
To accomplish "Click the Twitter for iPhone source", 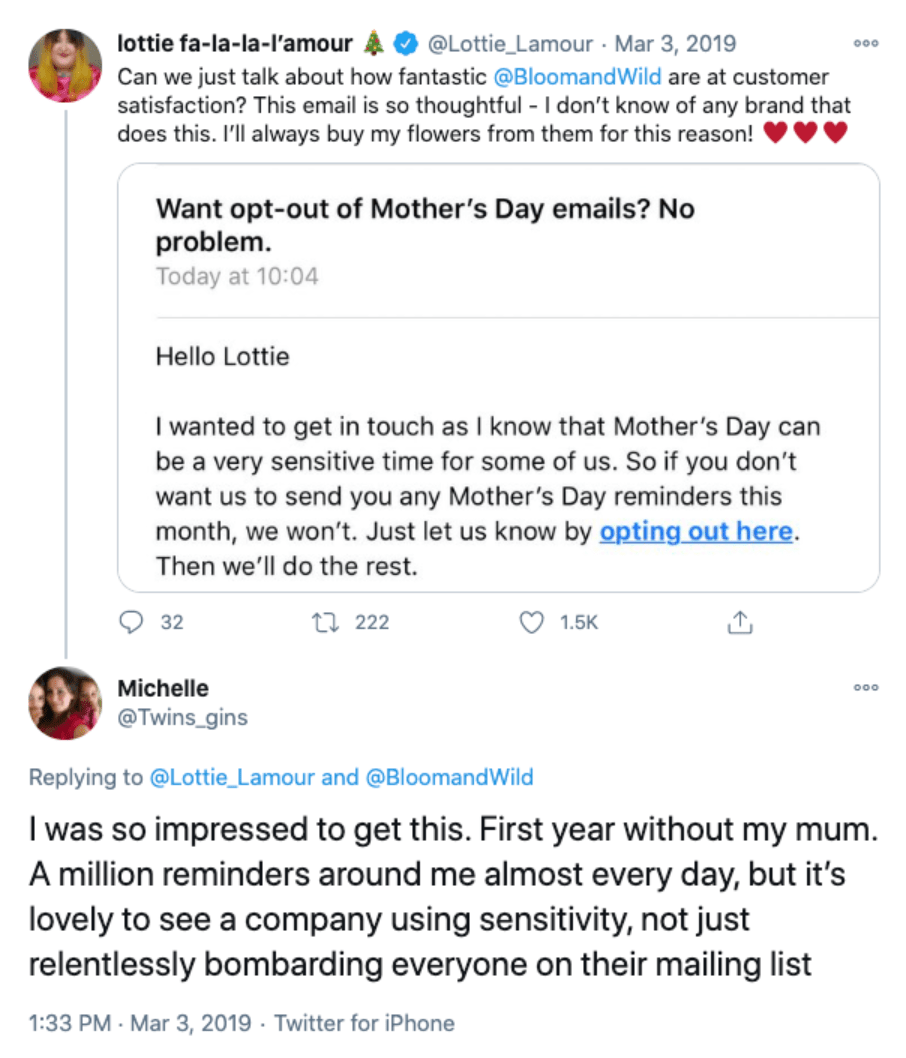I will 364,1023.
